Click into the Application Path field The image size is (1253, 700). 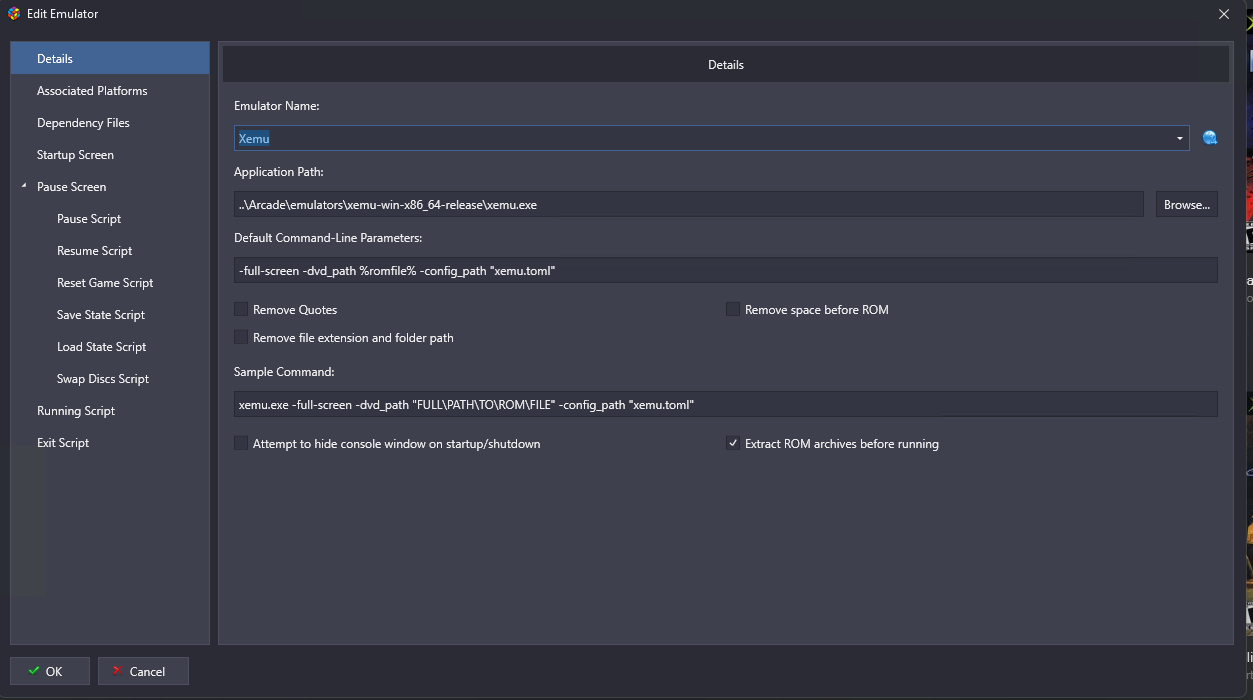(688, 204)
